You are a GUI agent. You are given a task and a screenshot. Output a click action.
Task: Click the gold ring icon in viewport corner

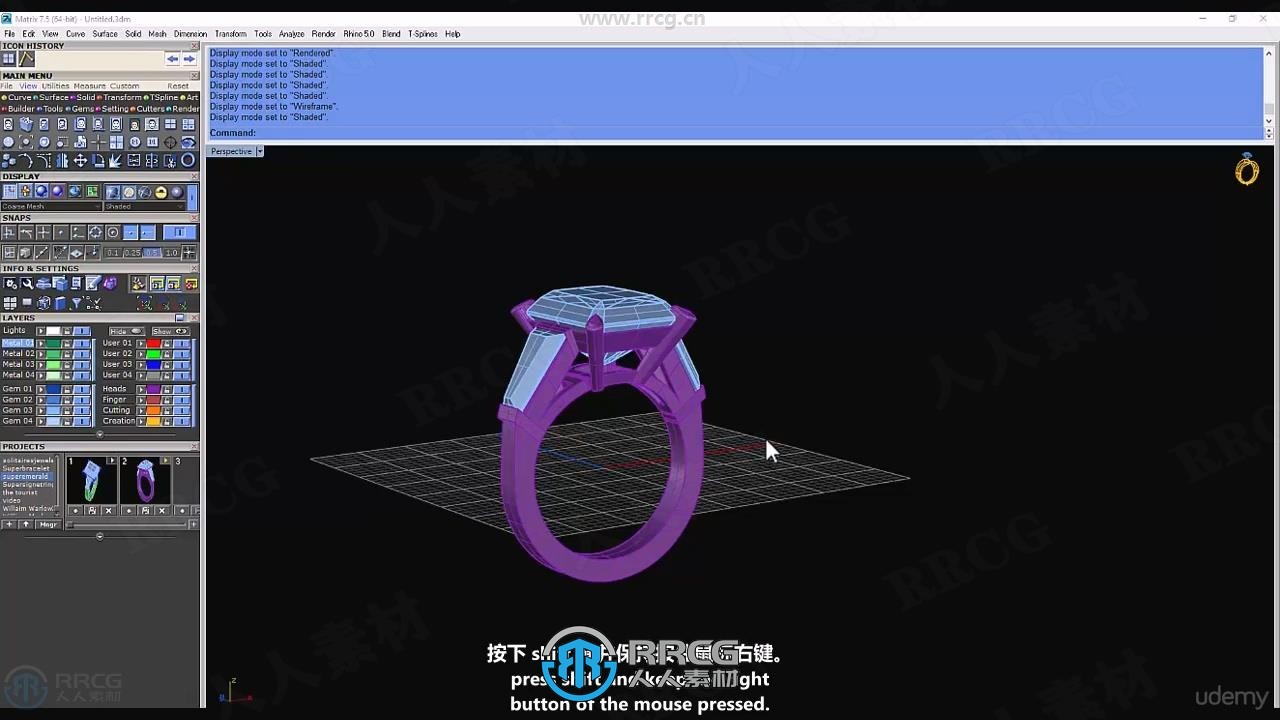pyautogui.click(x=1247, y=169)
